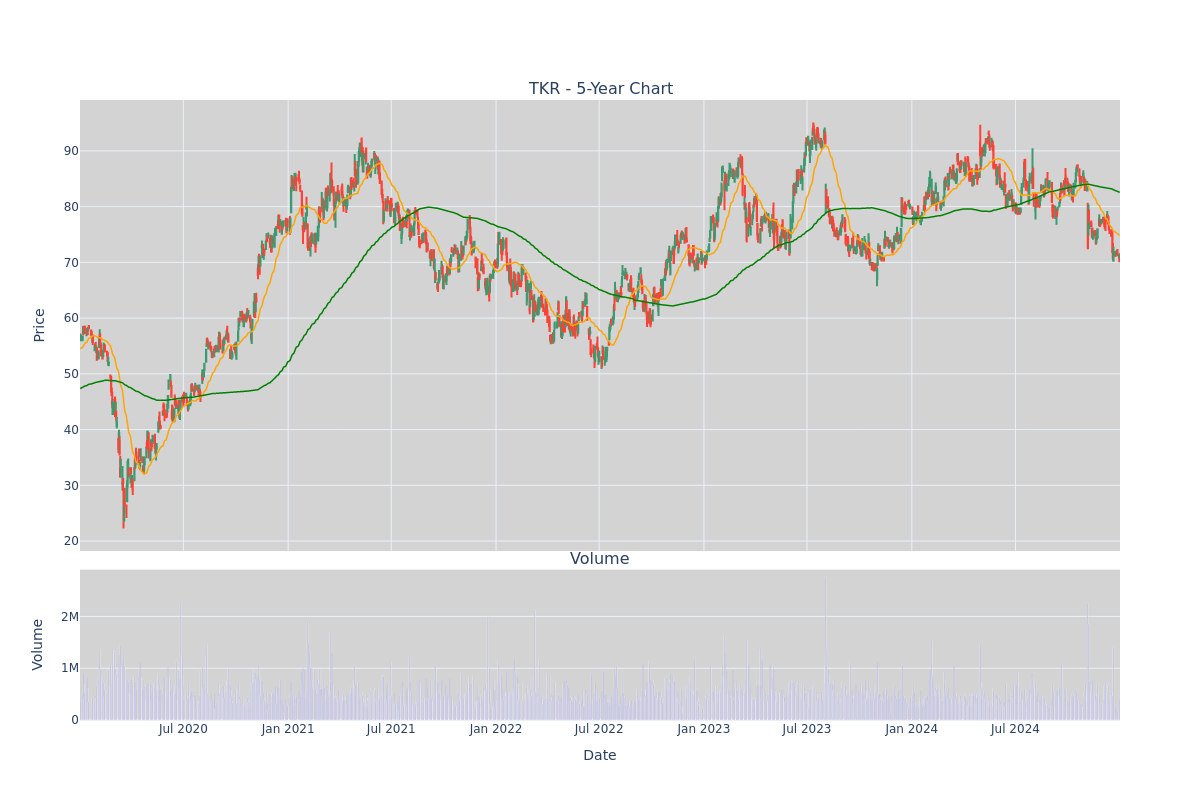
Task: Pick the "Jul 2024" date tick label
Action: pos(1015,729)
